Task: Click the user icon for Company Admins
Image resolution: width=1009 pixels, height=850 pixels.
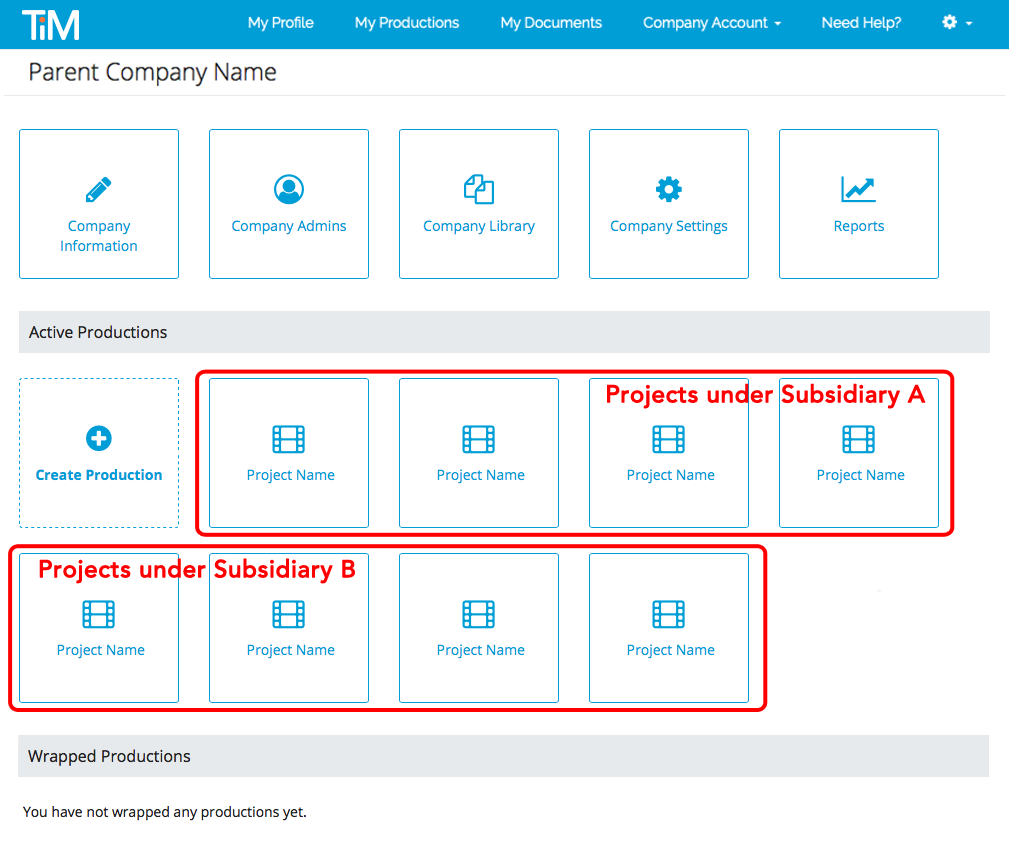Action: pos(289,189)
